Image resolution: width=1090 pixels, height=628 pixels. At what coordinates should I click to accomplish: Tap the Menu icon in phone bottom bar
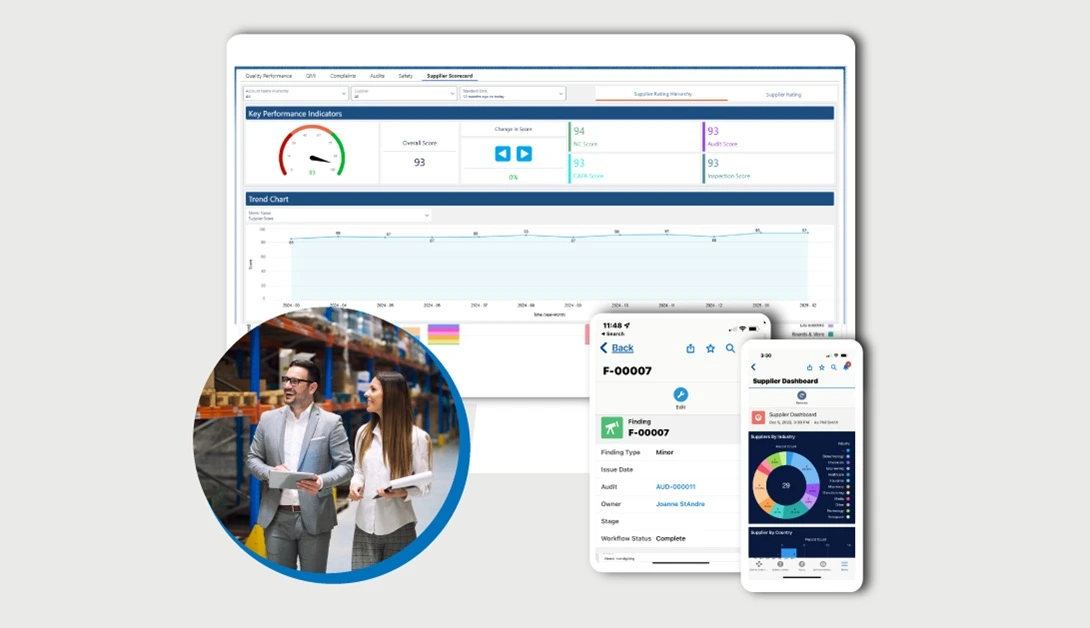coord(844,564)
